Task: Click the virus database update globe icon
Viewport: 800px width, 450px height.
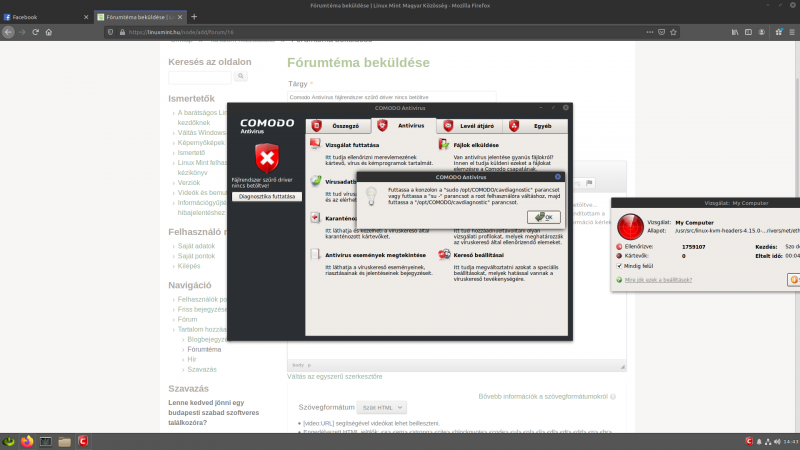Action: click(x=316, y=181)
